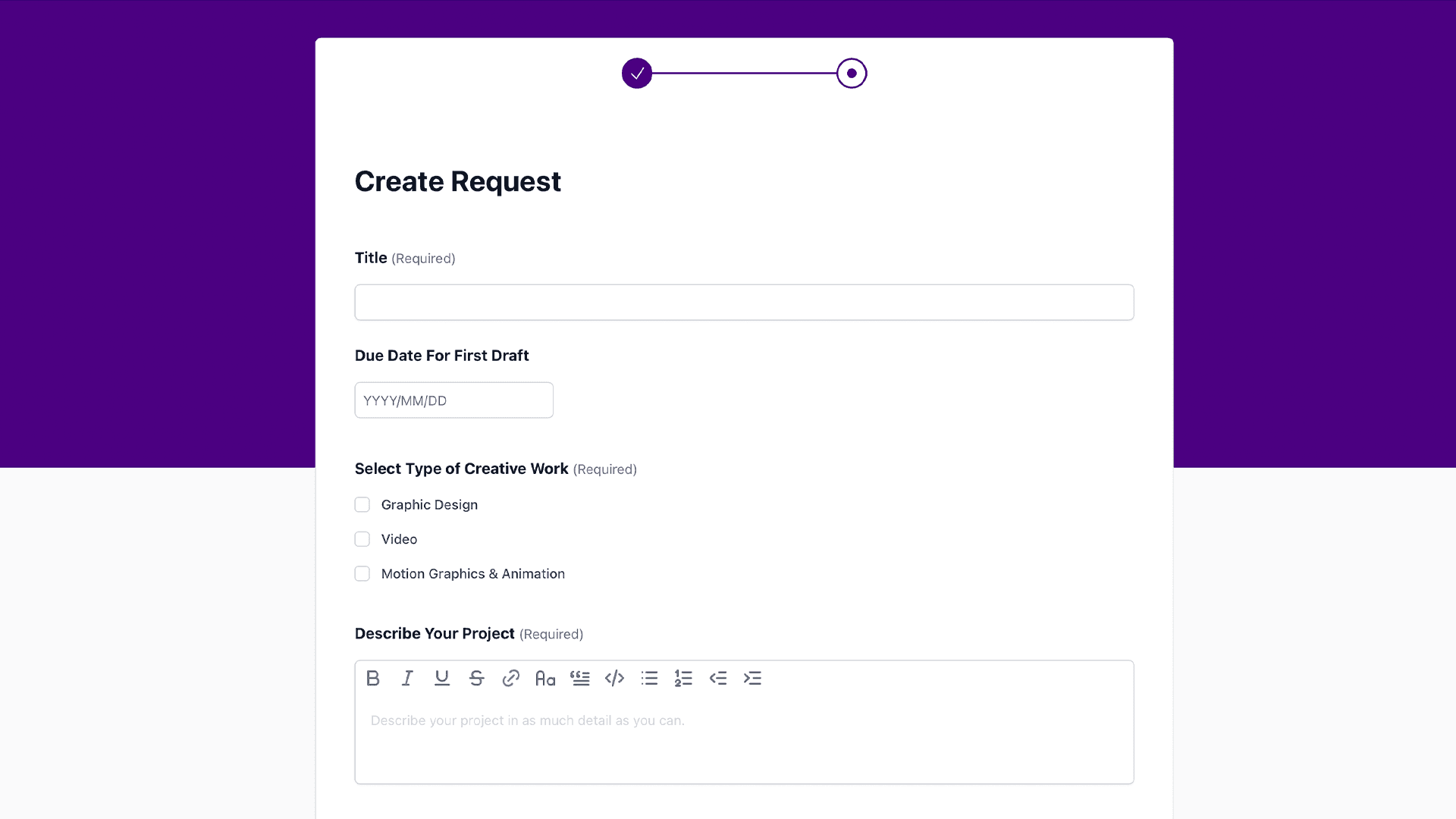The image size is (1456, 819).
Task: Click the underline formatting icon
Action: click(x=442, y=678)
